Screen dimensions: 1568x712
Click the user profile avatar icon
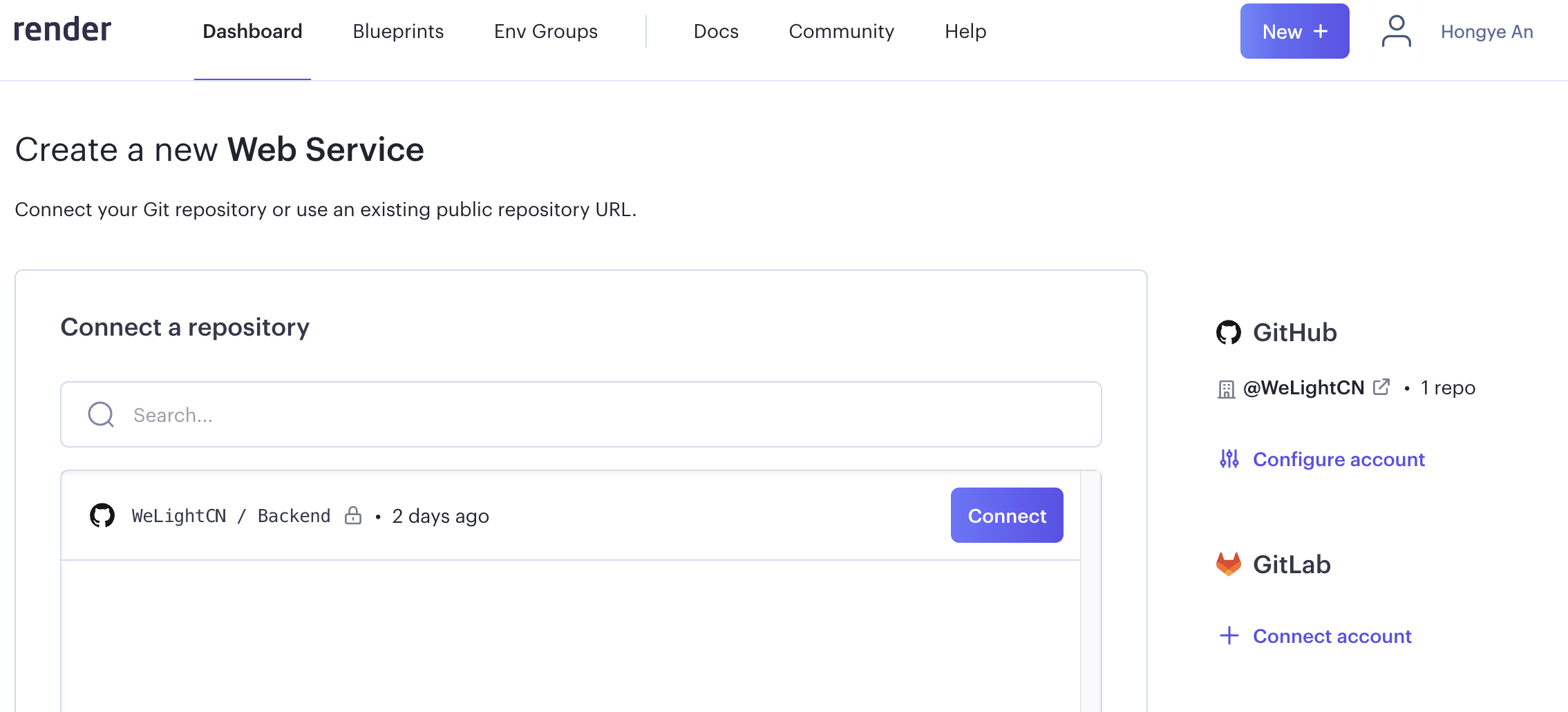click(1396, 31)
